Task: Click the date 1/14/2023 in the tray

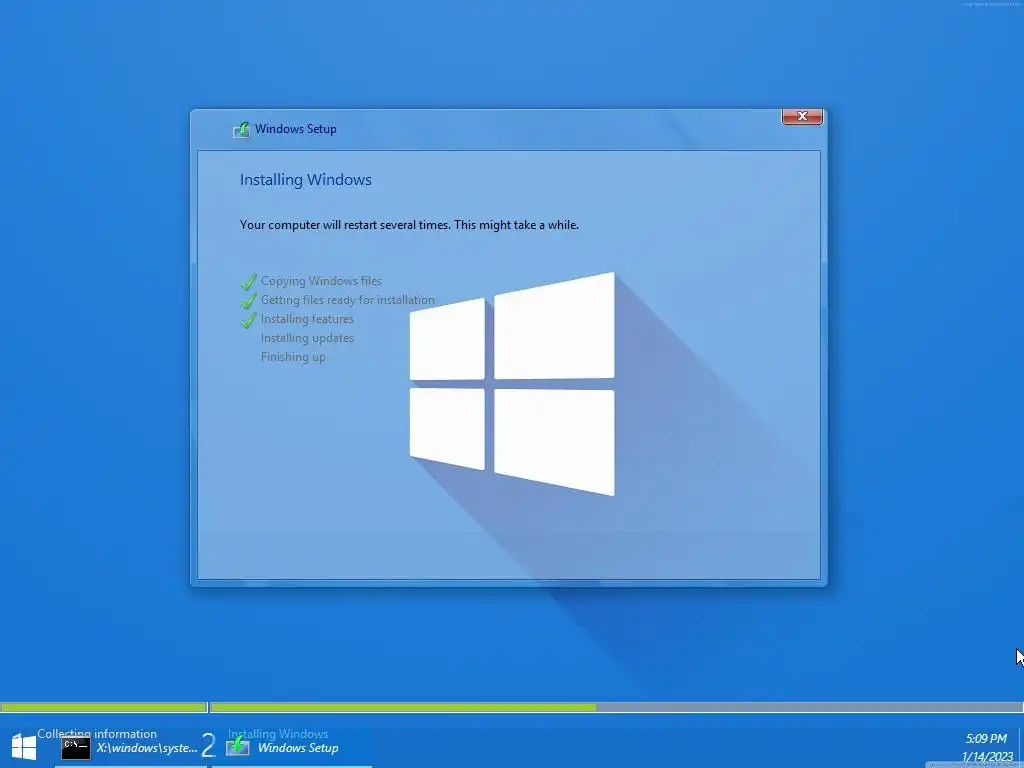Action: (987, 757)
